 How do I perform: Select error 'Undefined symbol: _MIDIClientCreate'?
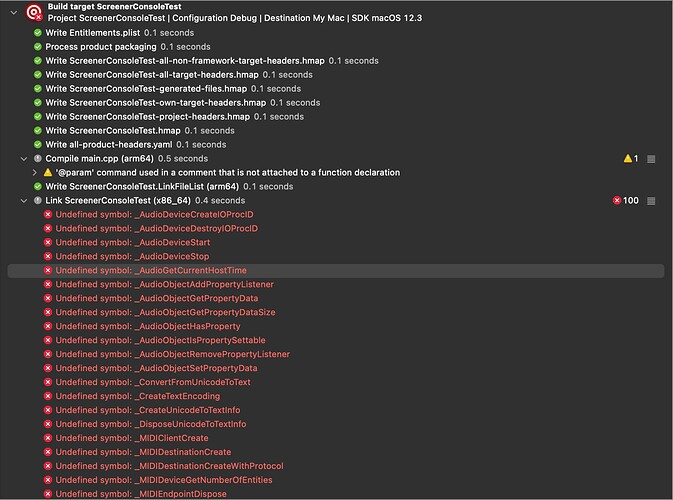(x=132, y=438)
